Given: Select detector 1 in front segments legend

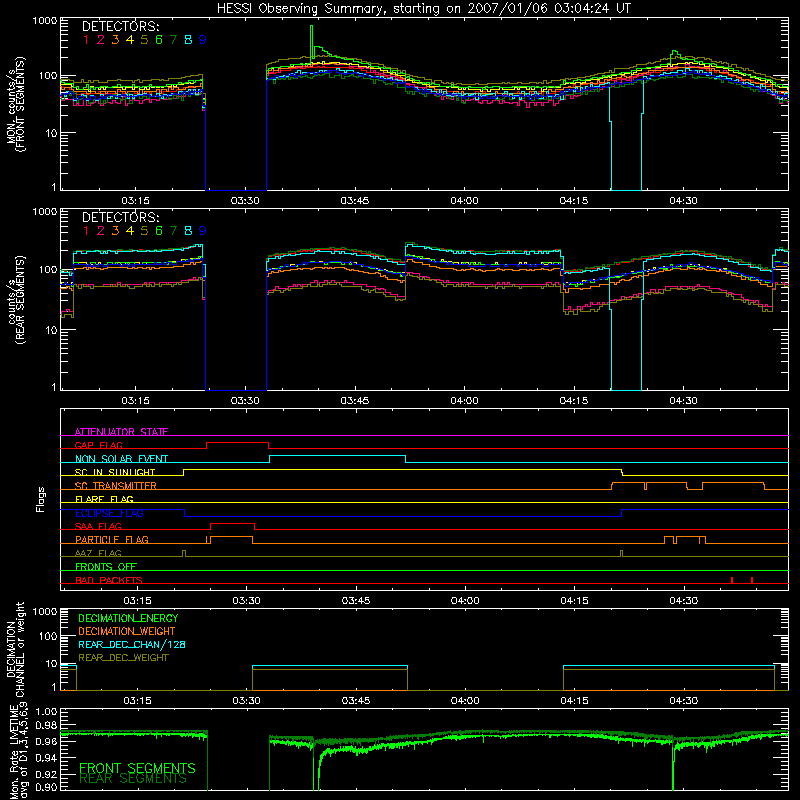Looking at the screenshot, I should (86, 40).
